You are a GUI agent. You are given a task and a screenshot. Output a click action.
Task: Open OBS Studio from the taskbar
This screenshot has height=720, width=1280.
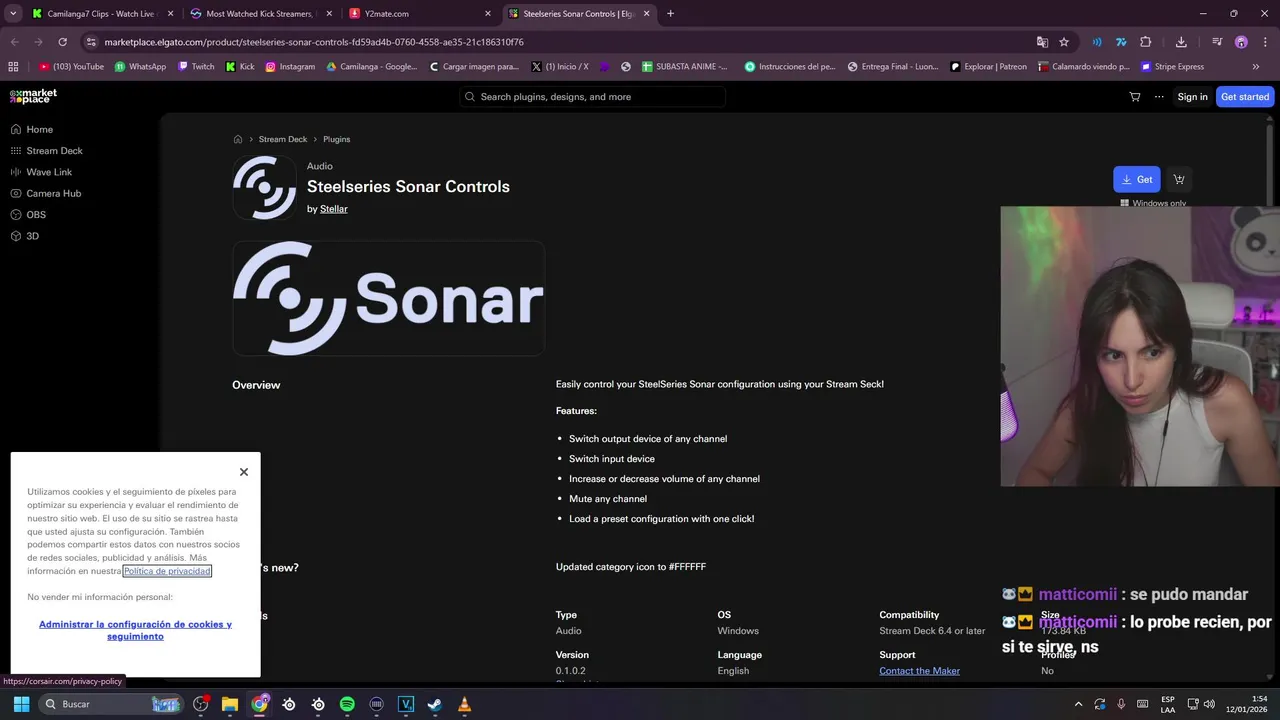[x=201, y=704]
